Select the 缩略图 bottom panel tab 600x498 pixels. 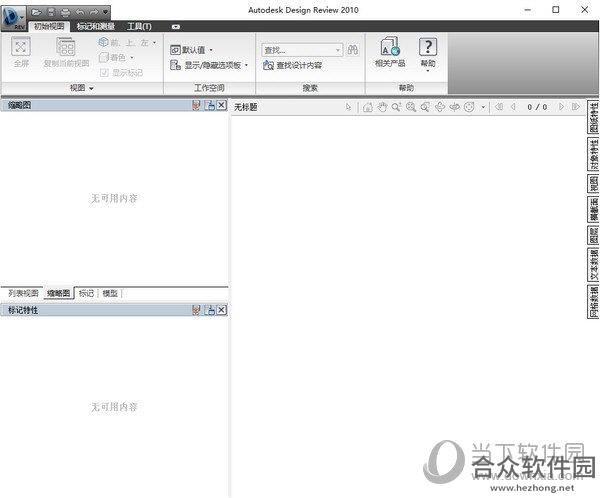(58, 293)
